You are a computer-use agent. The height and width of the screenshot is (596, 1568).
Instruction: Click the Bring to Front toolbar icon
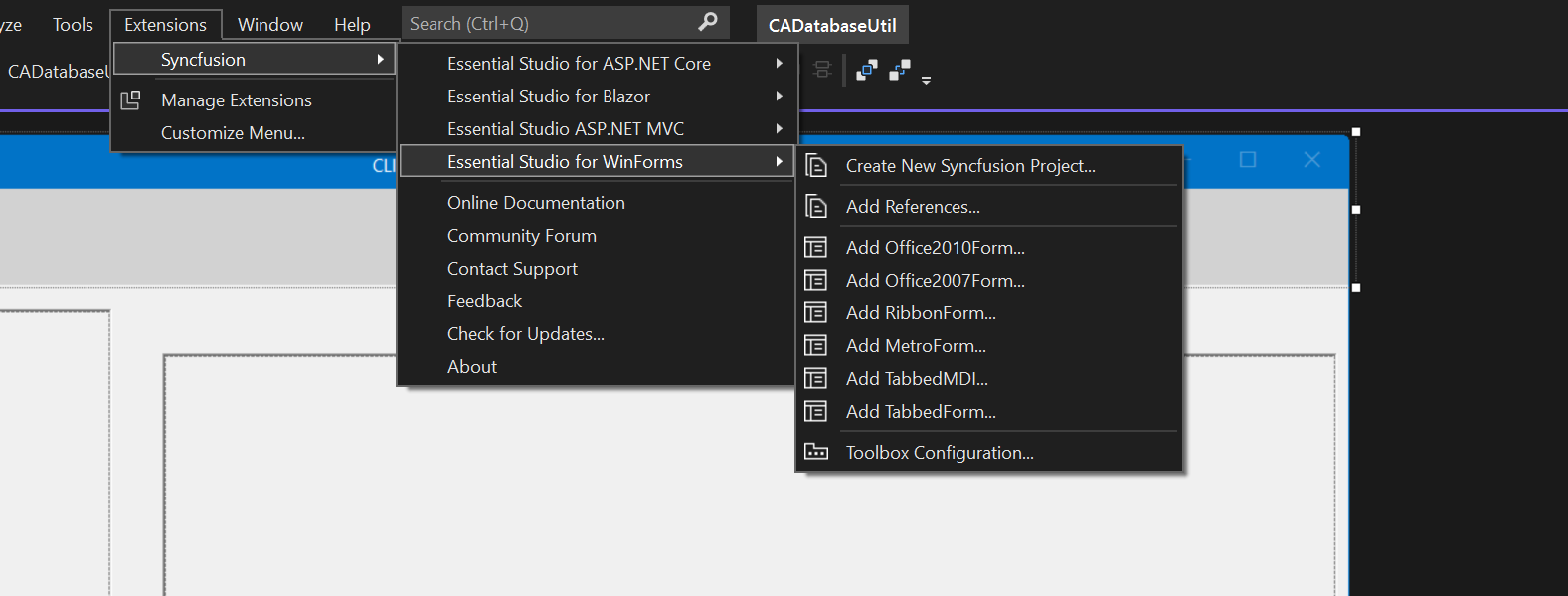coord(867,70)
